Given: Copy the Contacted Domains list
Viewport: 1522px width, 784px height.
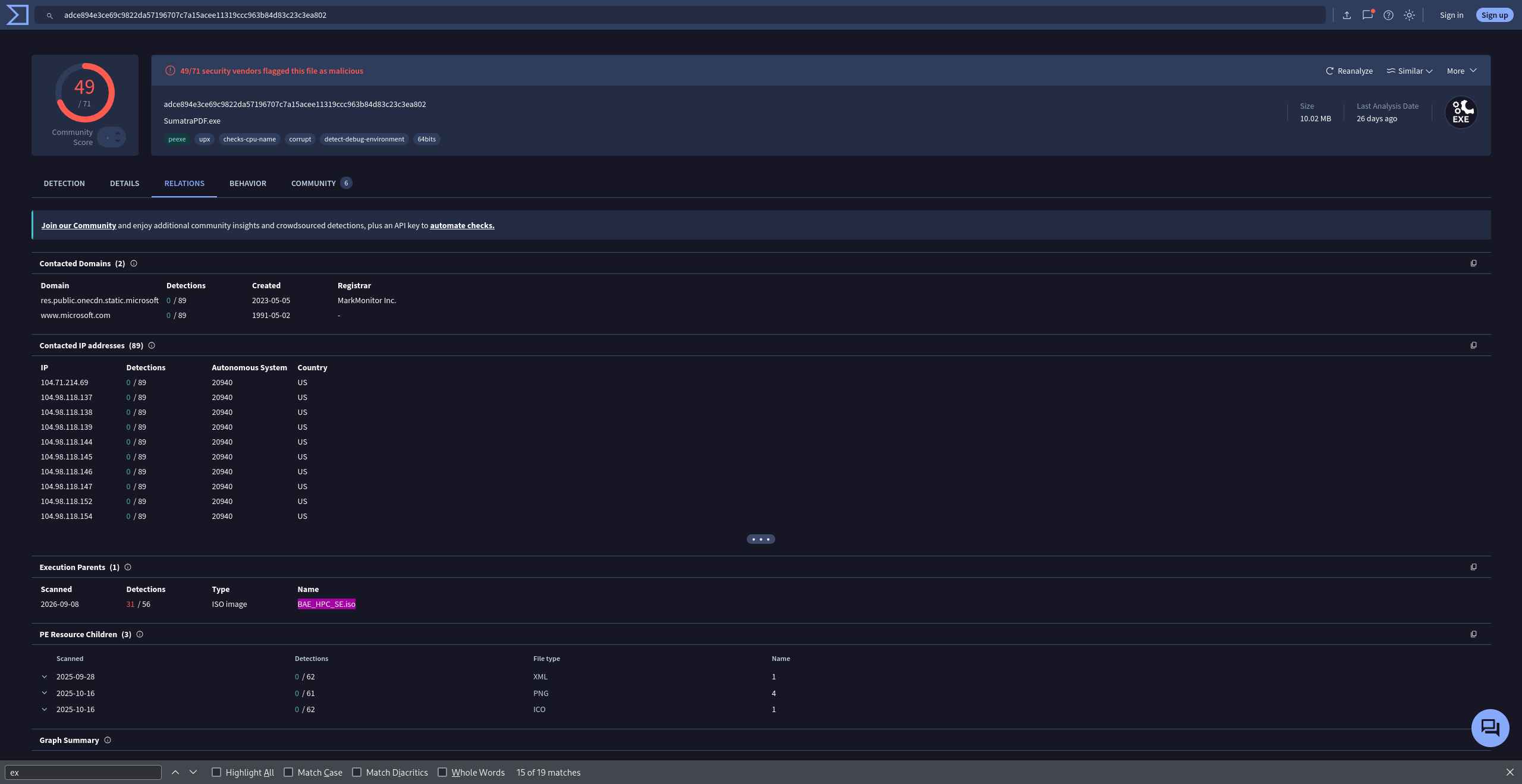Looking at the screenshot, I should (1473, 263).
